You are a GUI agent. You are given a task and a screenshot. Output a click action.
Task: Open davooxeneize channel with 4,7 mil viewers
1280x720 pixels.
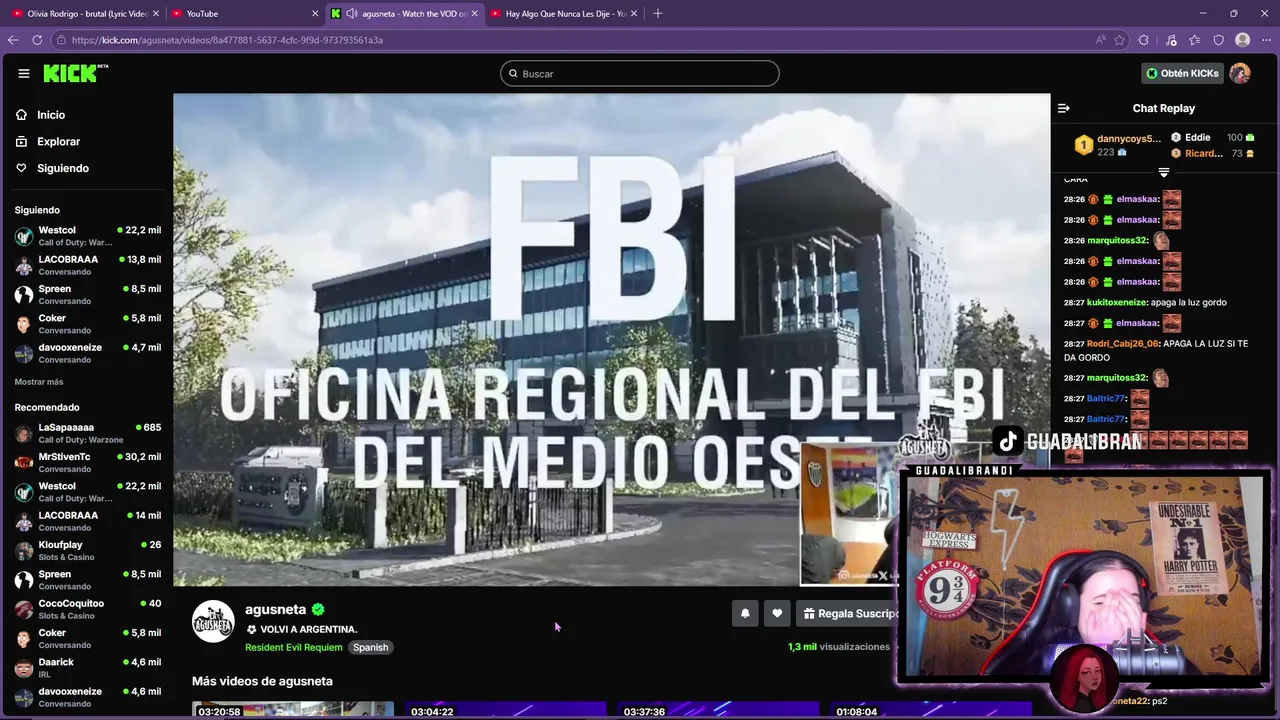click(x=88, y=353)
